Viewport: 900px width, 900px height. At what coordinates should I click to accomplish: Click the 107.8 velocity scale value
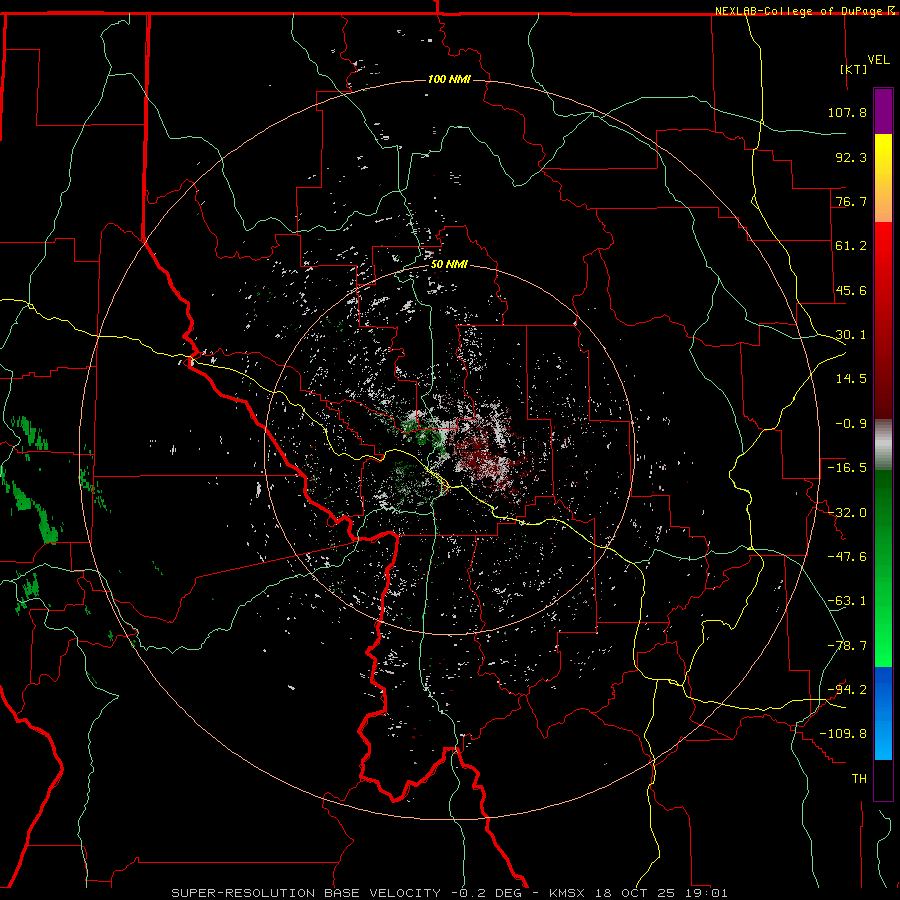pos(847,112)
